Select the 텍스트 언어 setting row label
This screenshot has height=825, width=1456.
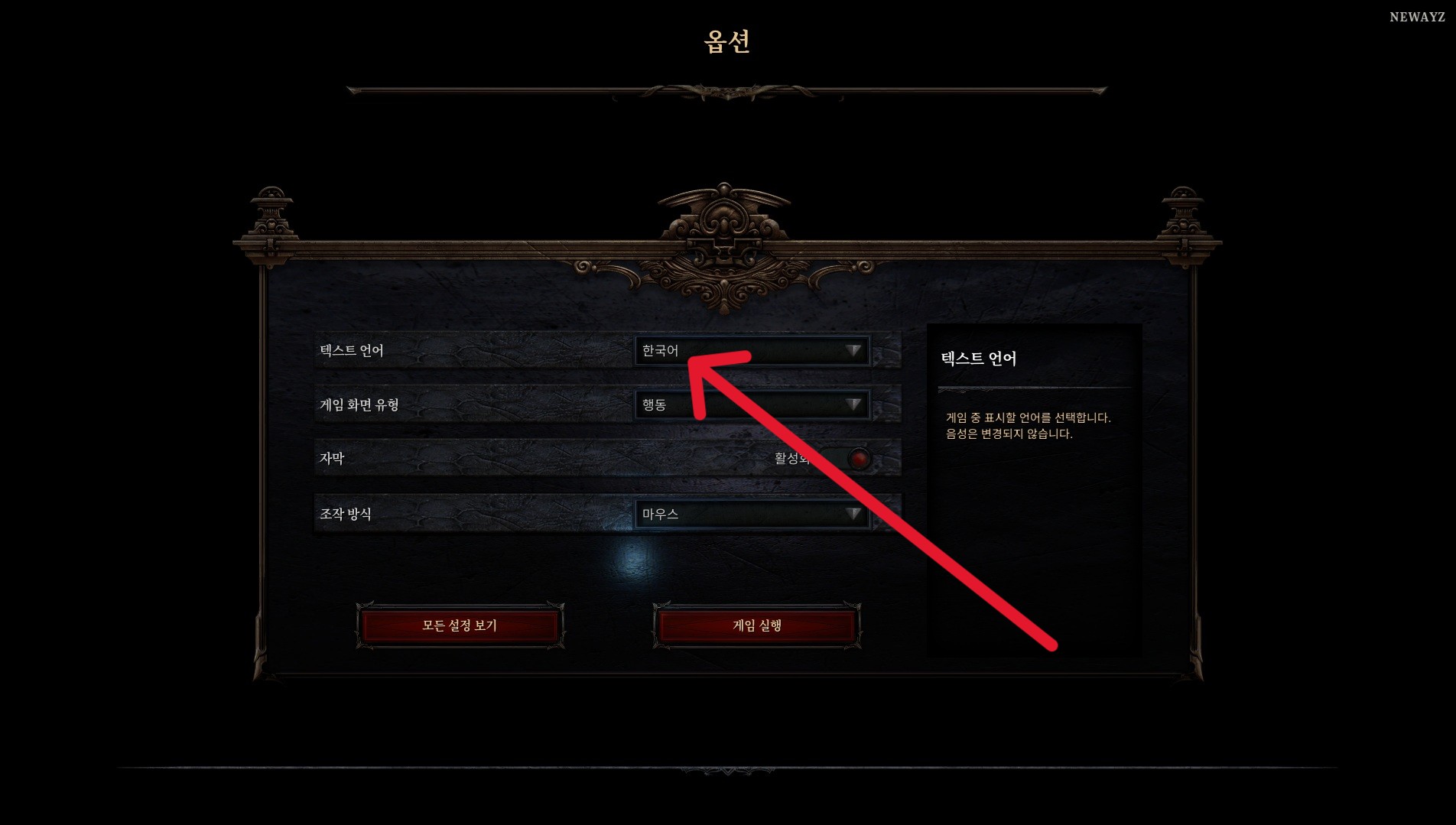point(351,350)
